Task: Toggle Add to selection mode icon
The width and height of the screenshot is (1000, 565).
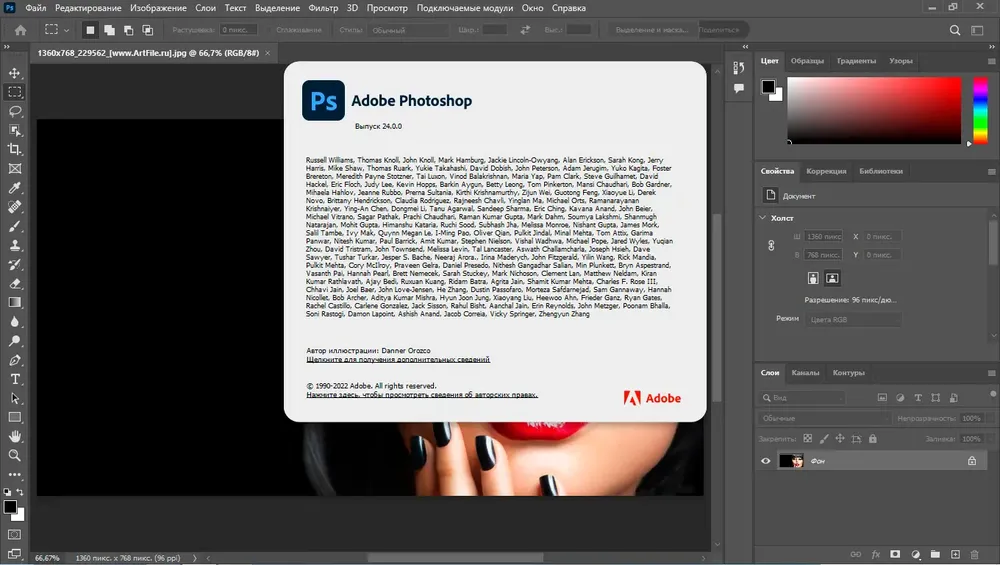Action: point(109,30)
